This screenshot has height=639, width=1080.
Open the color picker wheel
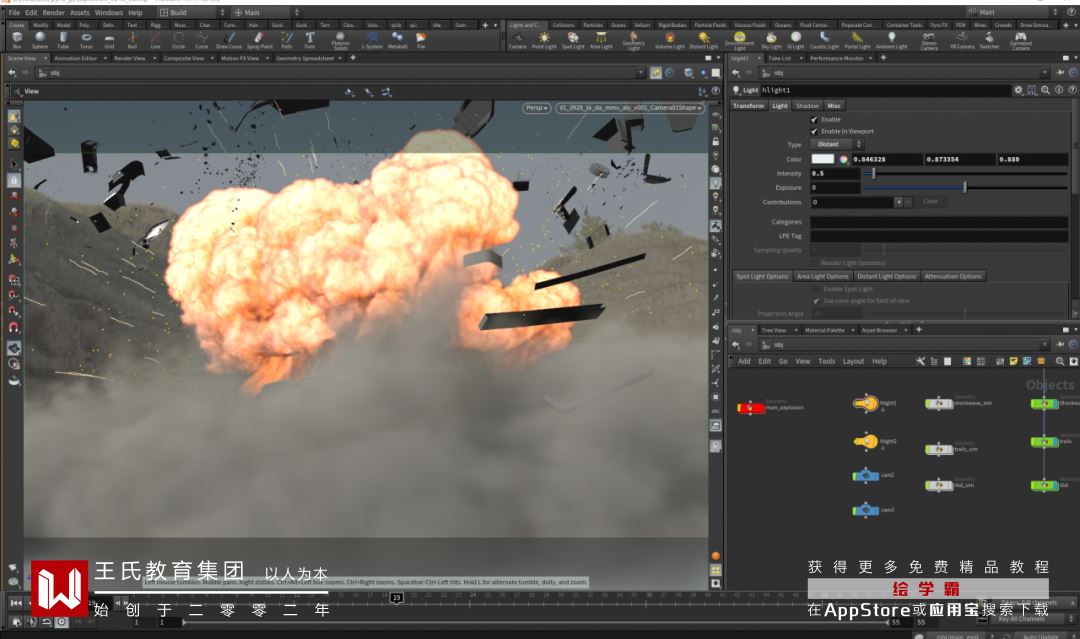point(843,159)
